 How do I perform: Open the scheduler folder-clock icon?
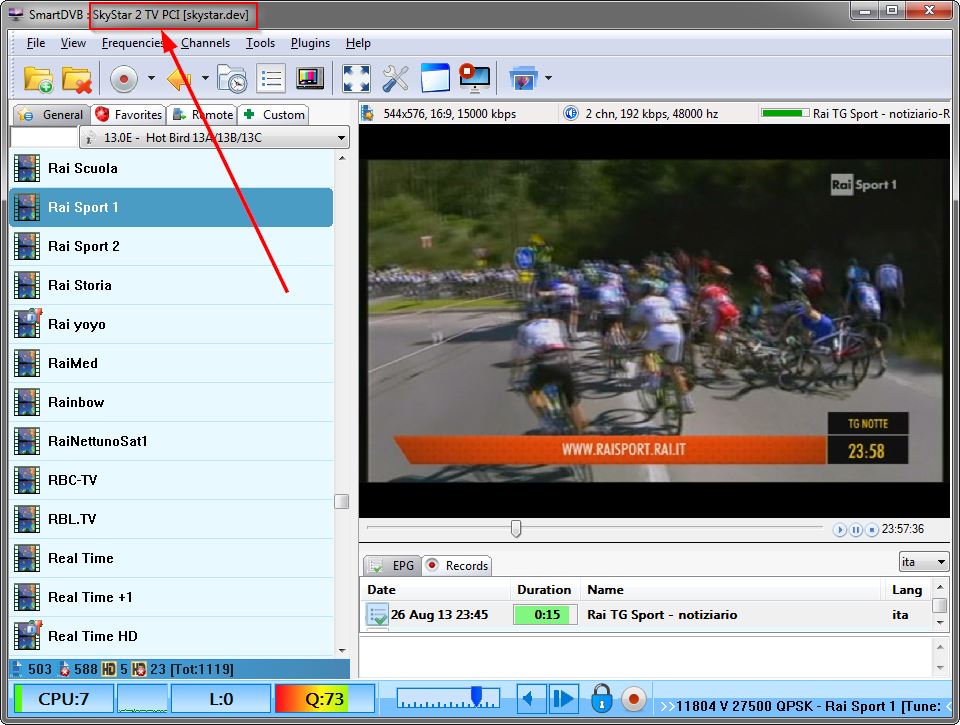tap(232, 79)
